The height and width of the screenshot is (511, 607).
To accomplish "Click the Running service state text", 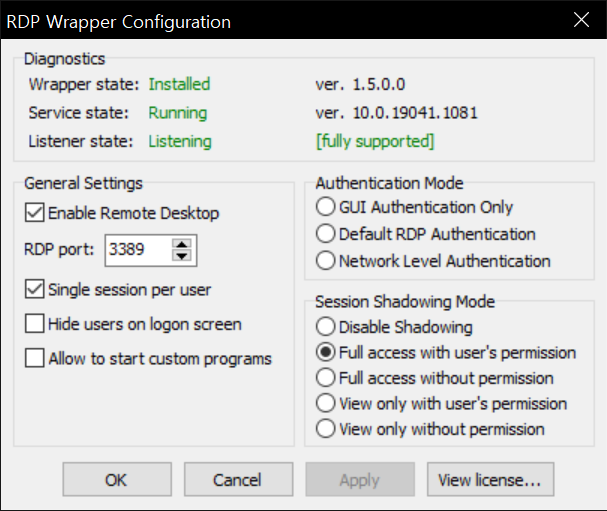I will coord(178,113).
